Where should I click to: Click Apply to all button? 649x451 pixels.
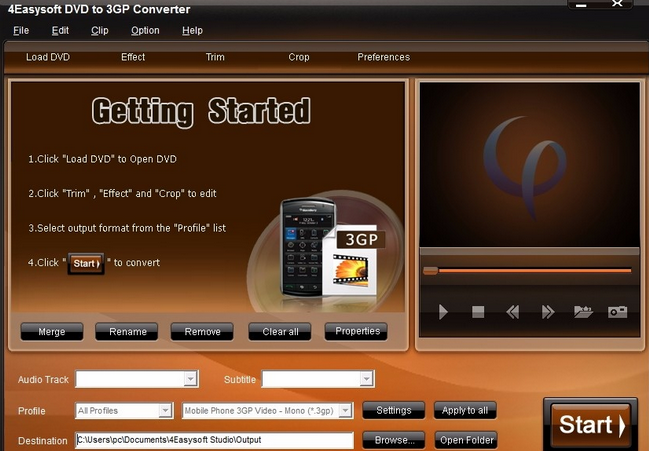(465, 410)
